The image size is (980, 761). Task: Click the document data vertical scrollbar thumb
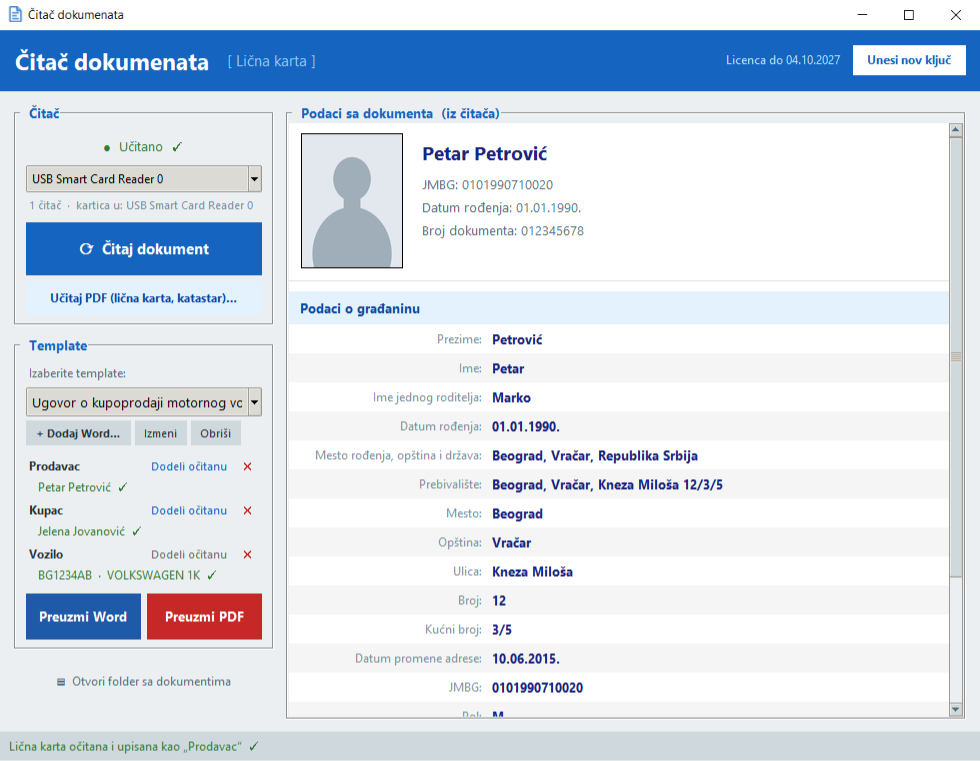[x=956, y=357]
